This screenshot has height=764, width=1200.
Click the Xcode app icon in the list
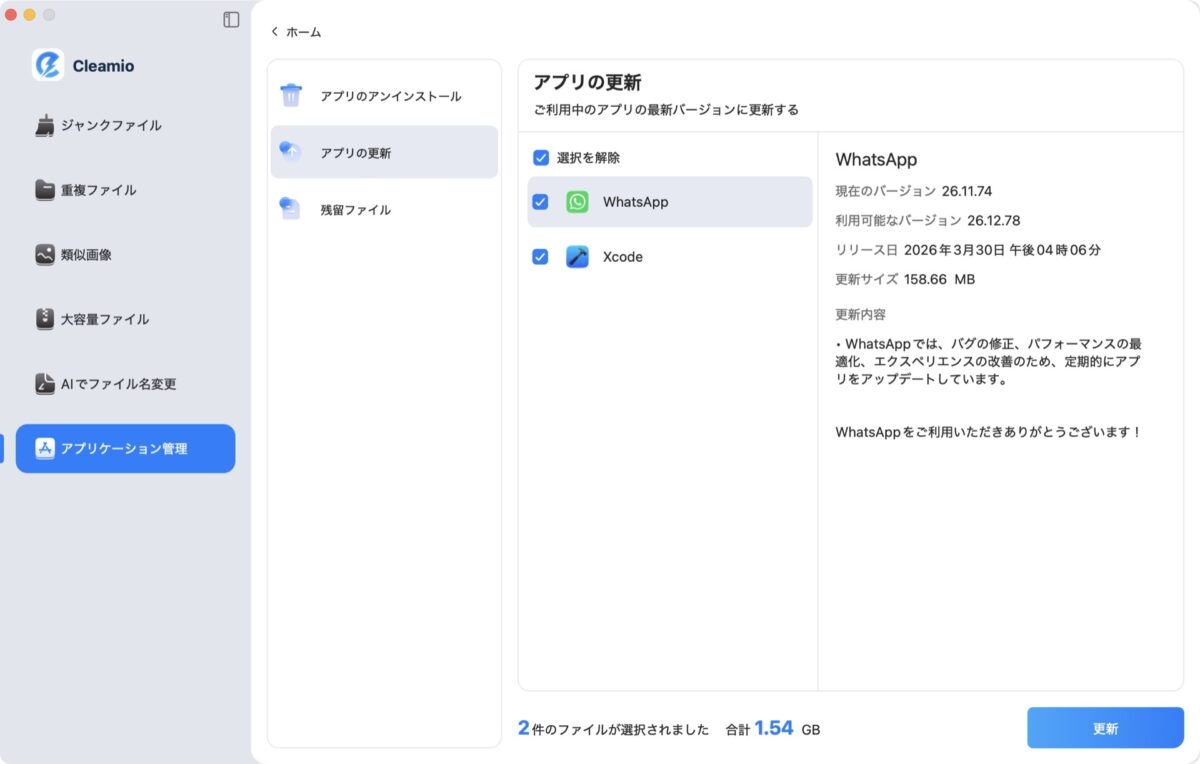point(578,257)
